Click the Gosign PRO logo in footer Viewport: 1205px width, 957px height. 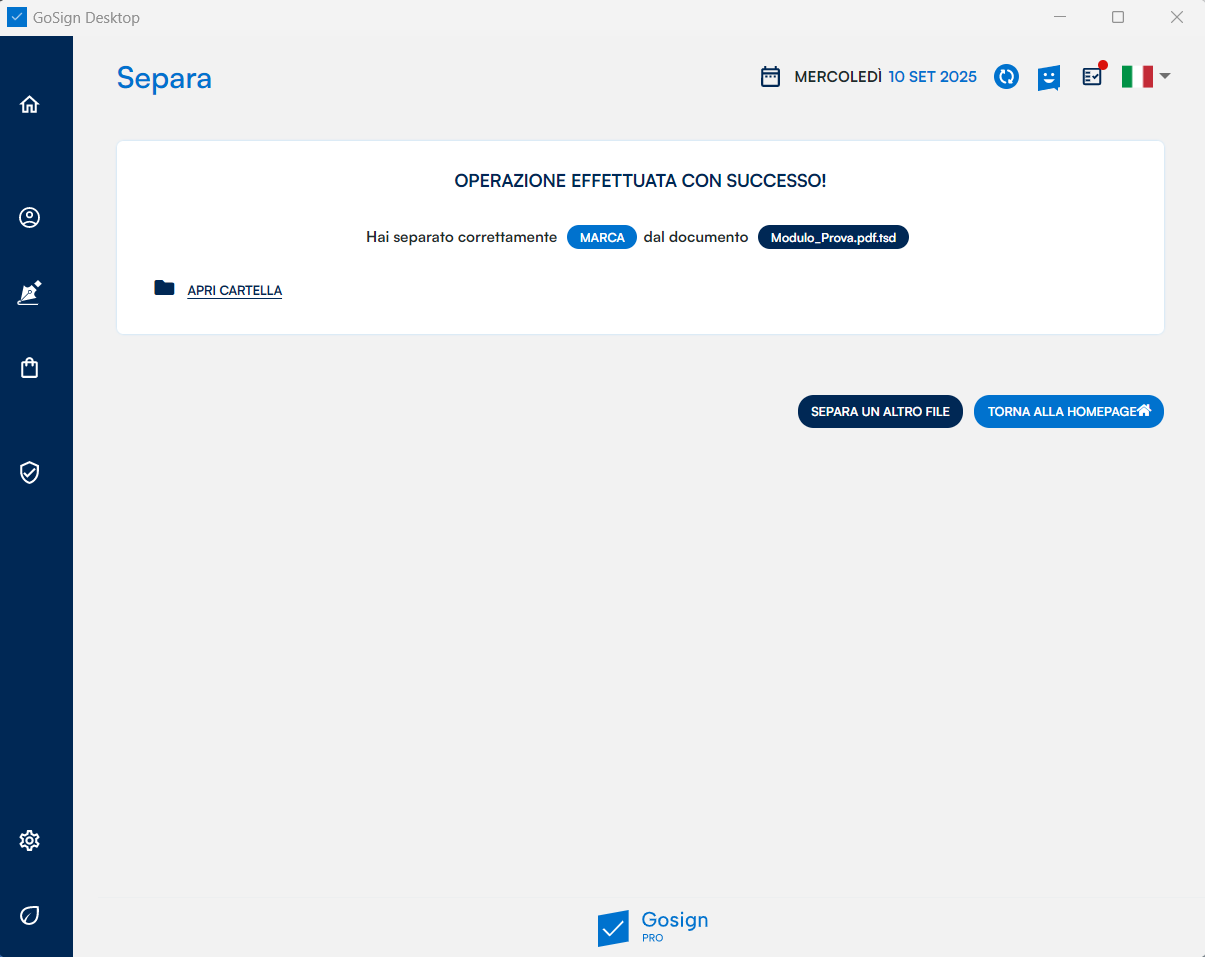click(x=652, y=927)
